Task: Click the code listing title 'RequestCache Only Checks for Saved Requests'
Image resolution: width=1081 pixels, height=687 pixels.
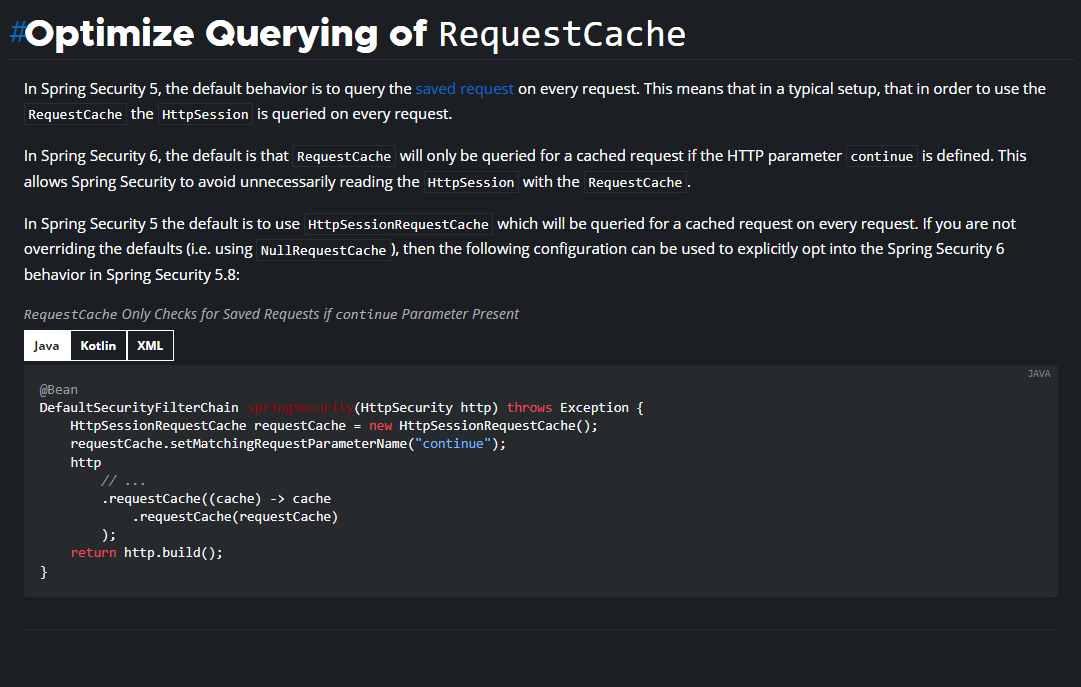Action: click(x=271, y=315)
